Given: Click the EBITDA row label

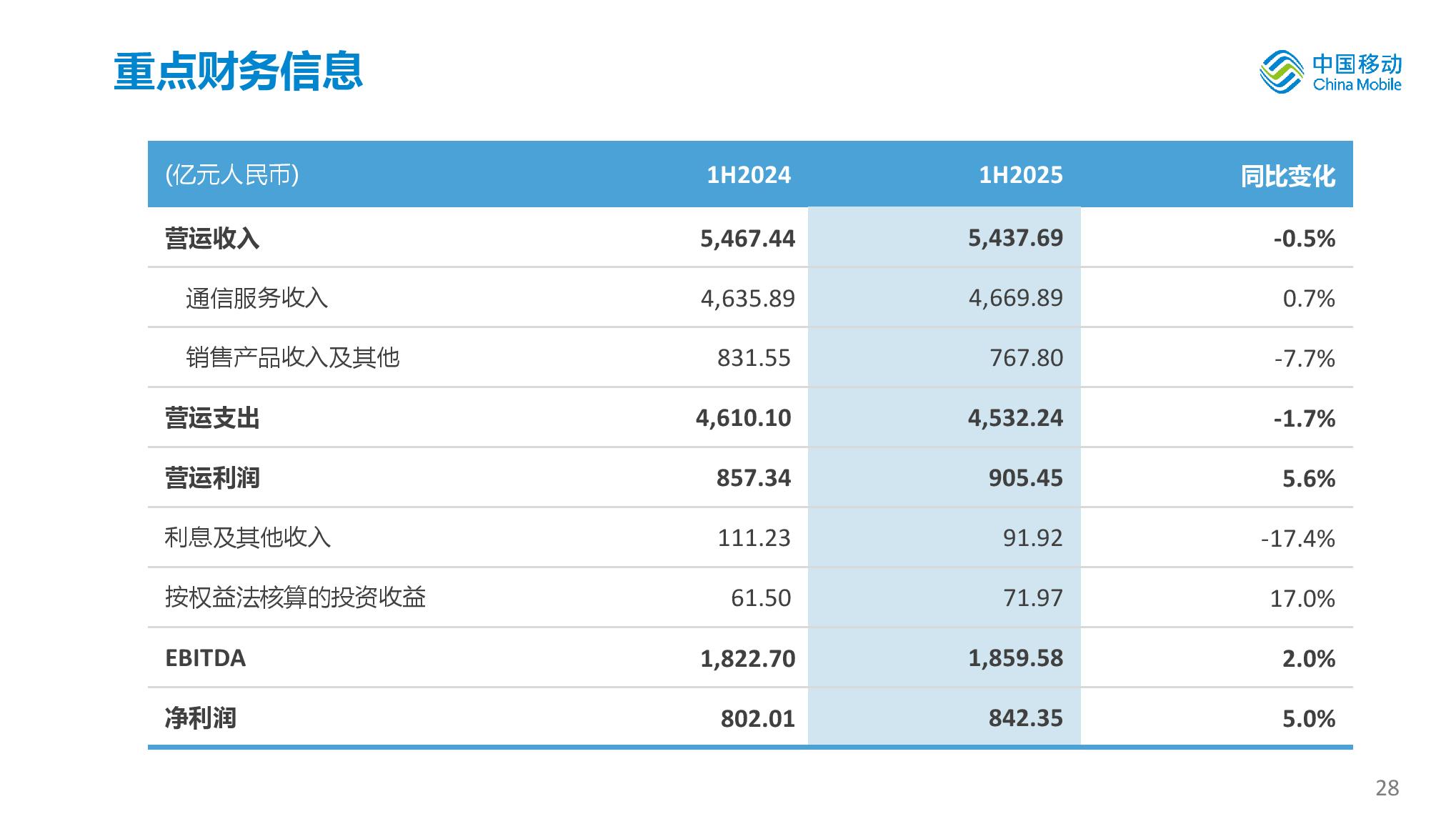Looking at the screenshot, I should [x=205, y=658].
